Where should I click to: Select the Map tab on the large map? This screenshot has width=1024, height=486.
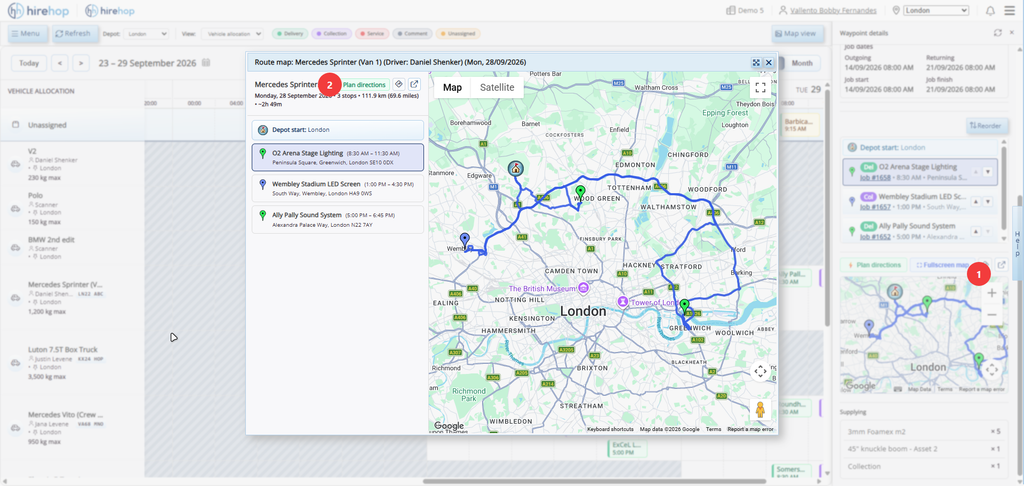(x=453, y=88)
